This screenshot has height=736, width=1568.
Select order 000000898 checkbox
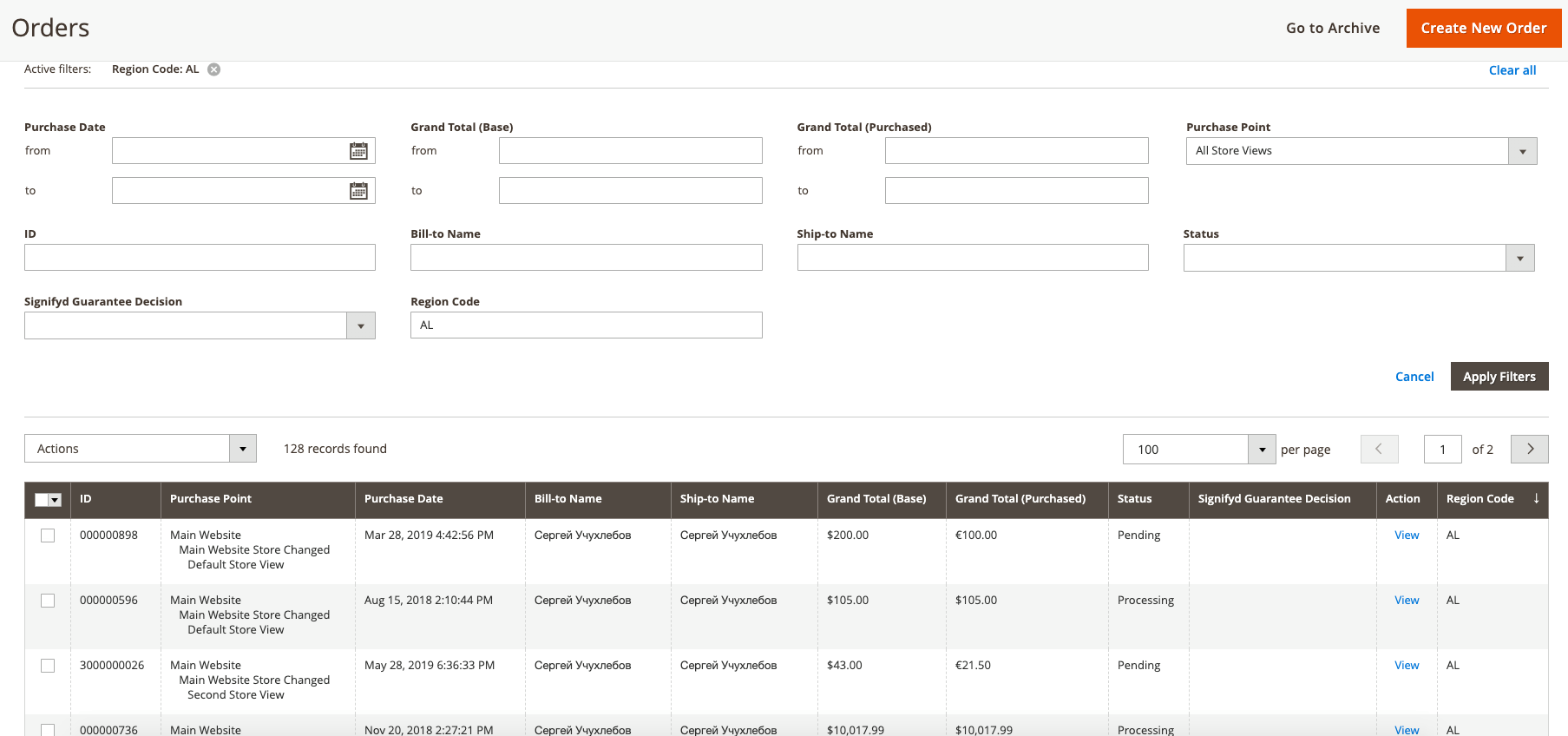[48, 536]
